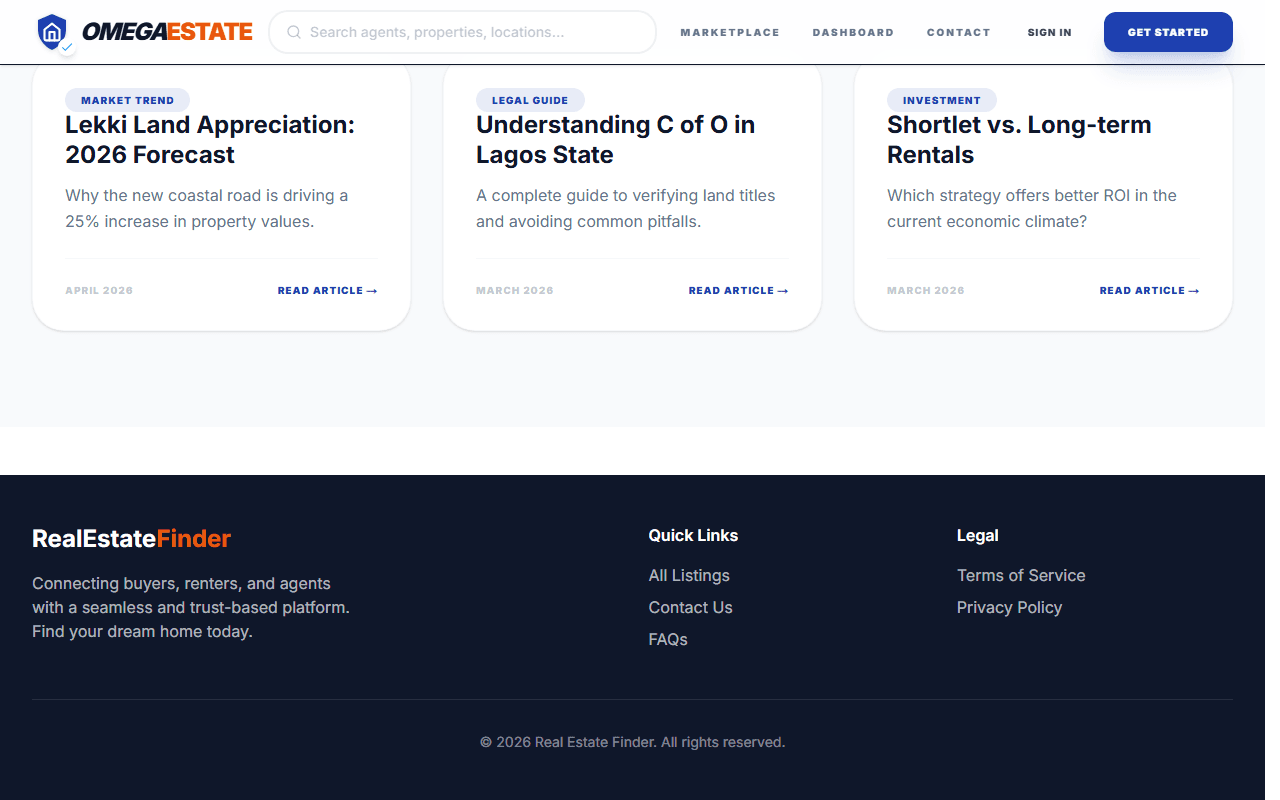The height and width of the screenshot is (800, 1280).
Task: Open the Contact nav item
Action: coord(958,33)
